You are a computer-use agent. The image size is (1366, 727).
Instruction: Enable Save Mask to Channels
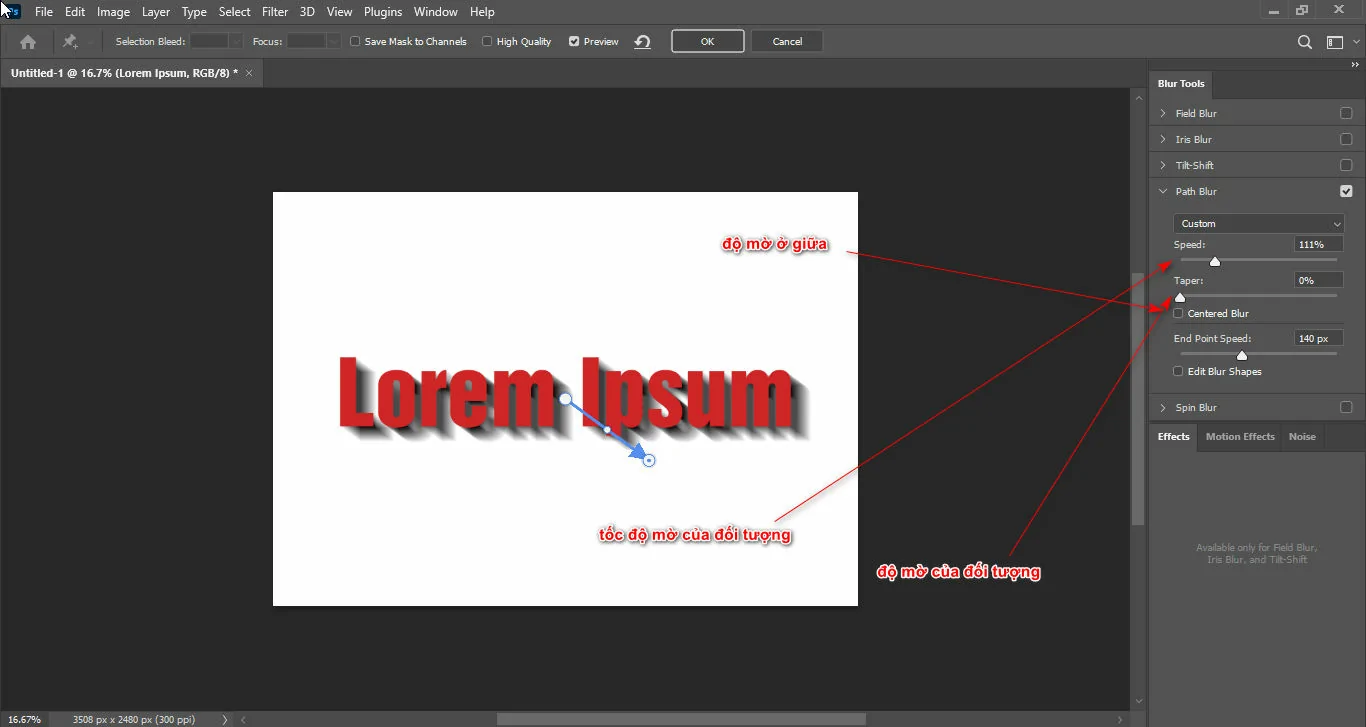tap(354, 41)
